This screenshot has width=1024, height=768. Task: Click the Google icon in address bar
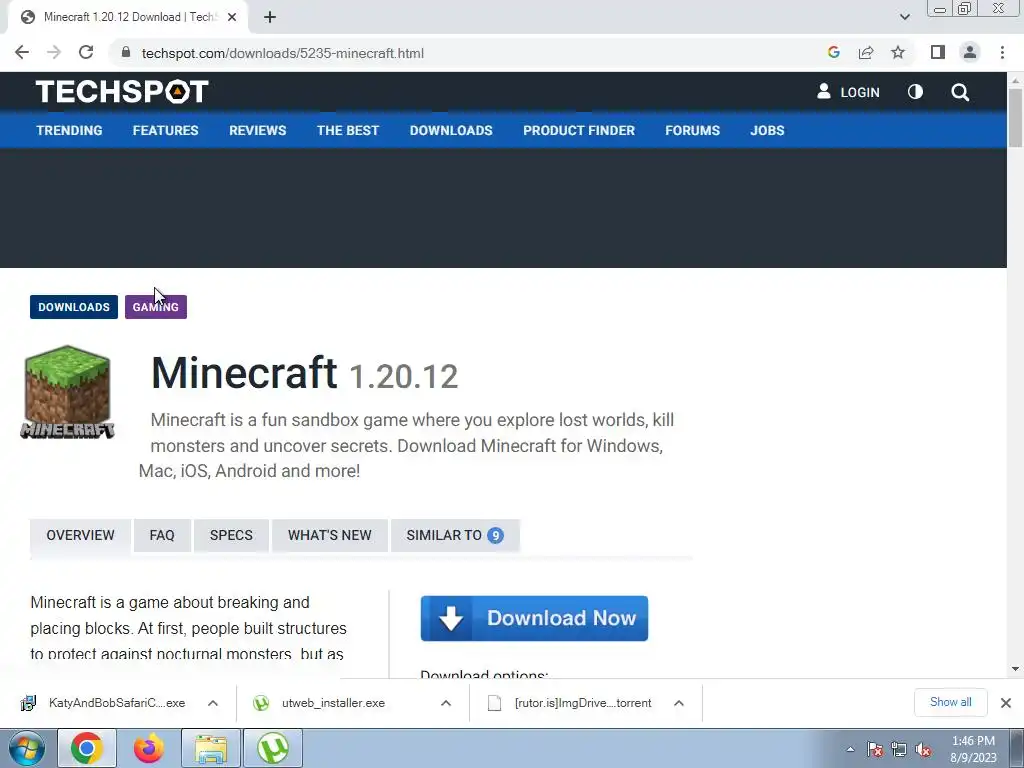833,53
